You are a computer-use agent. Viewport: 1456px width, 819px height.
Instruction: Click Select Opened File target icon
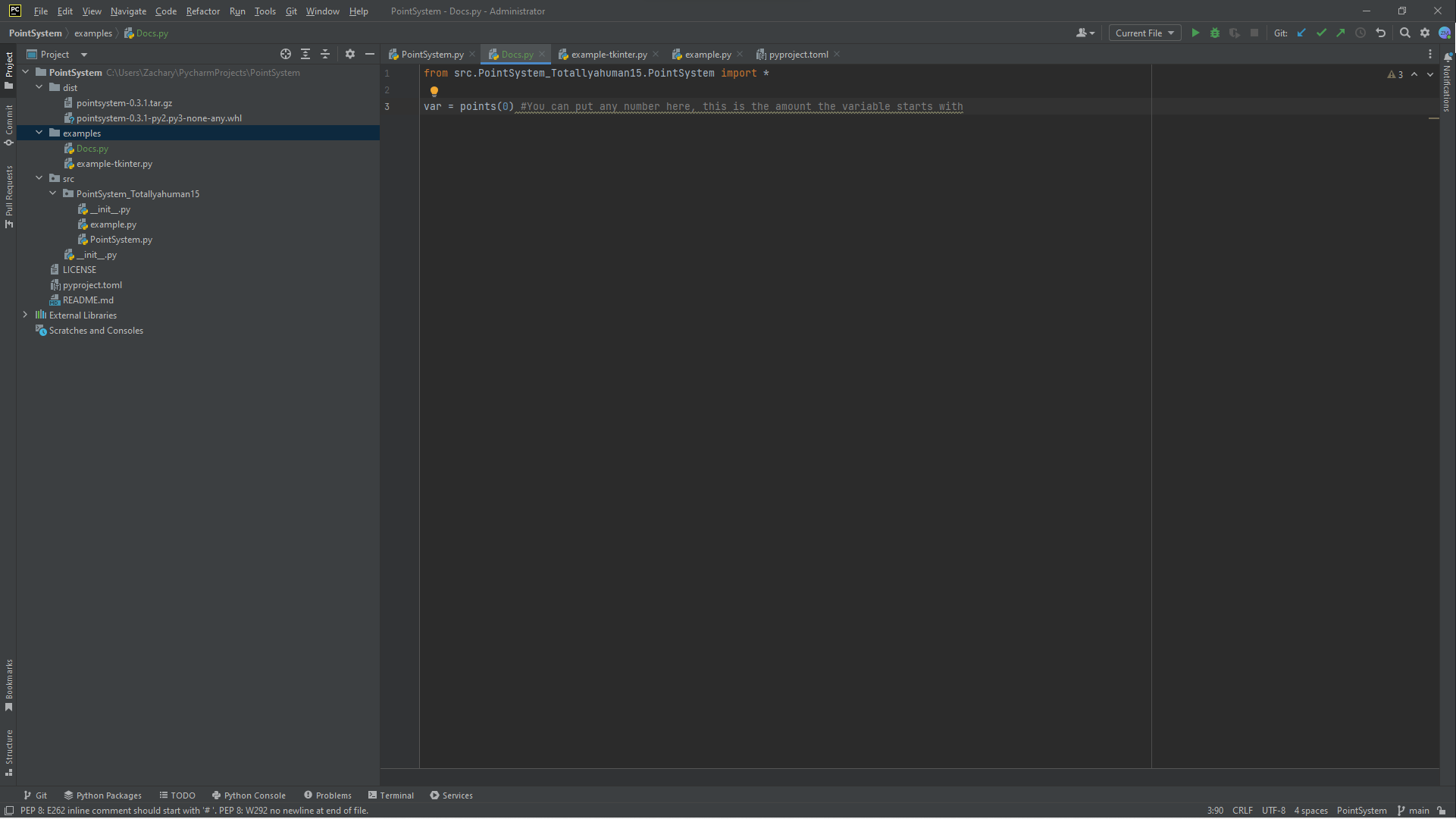pos(286,54)
